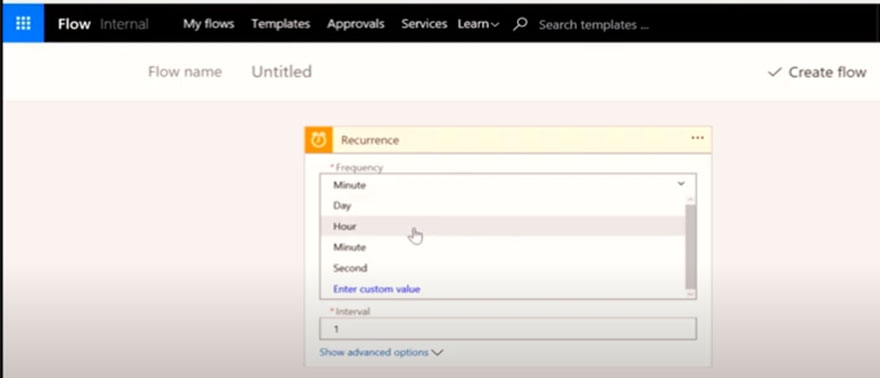Expand the Learn menu chevron
This screenshot has height=378, width=880.
tap(494, 25)
